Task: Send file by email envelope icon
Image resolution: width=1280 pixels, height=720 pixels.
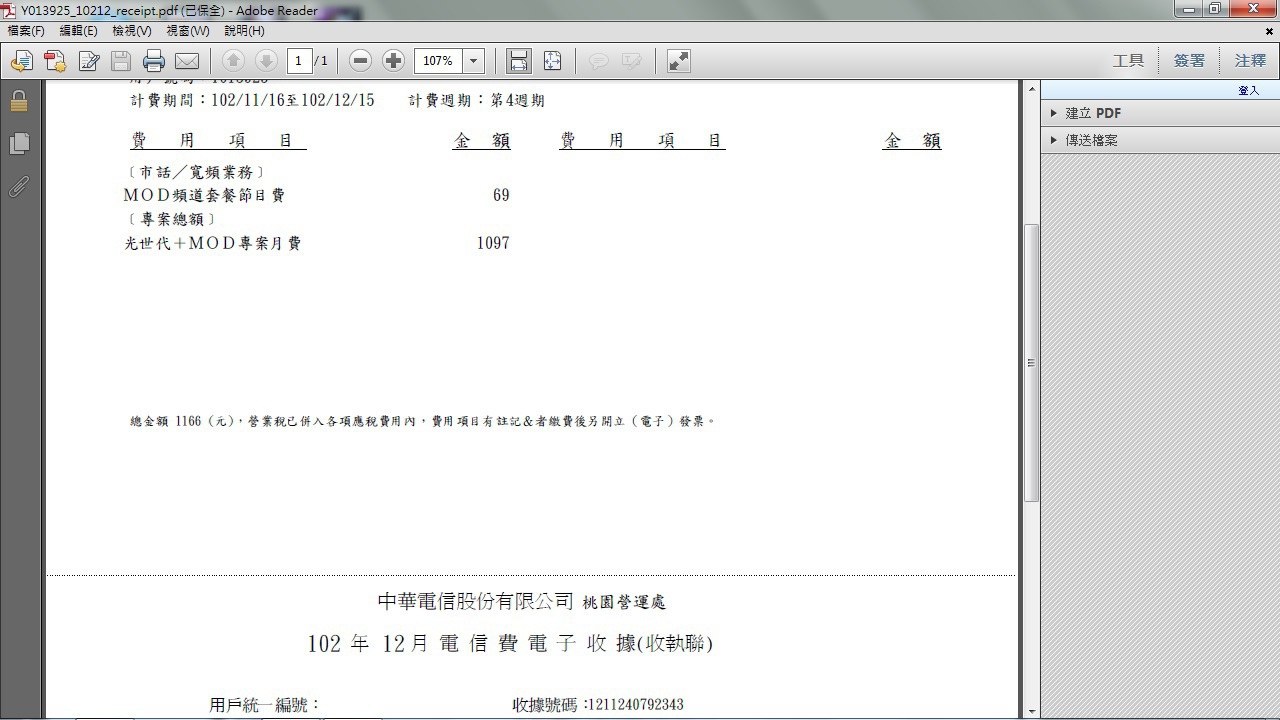Action: [x=187, y=61]
